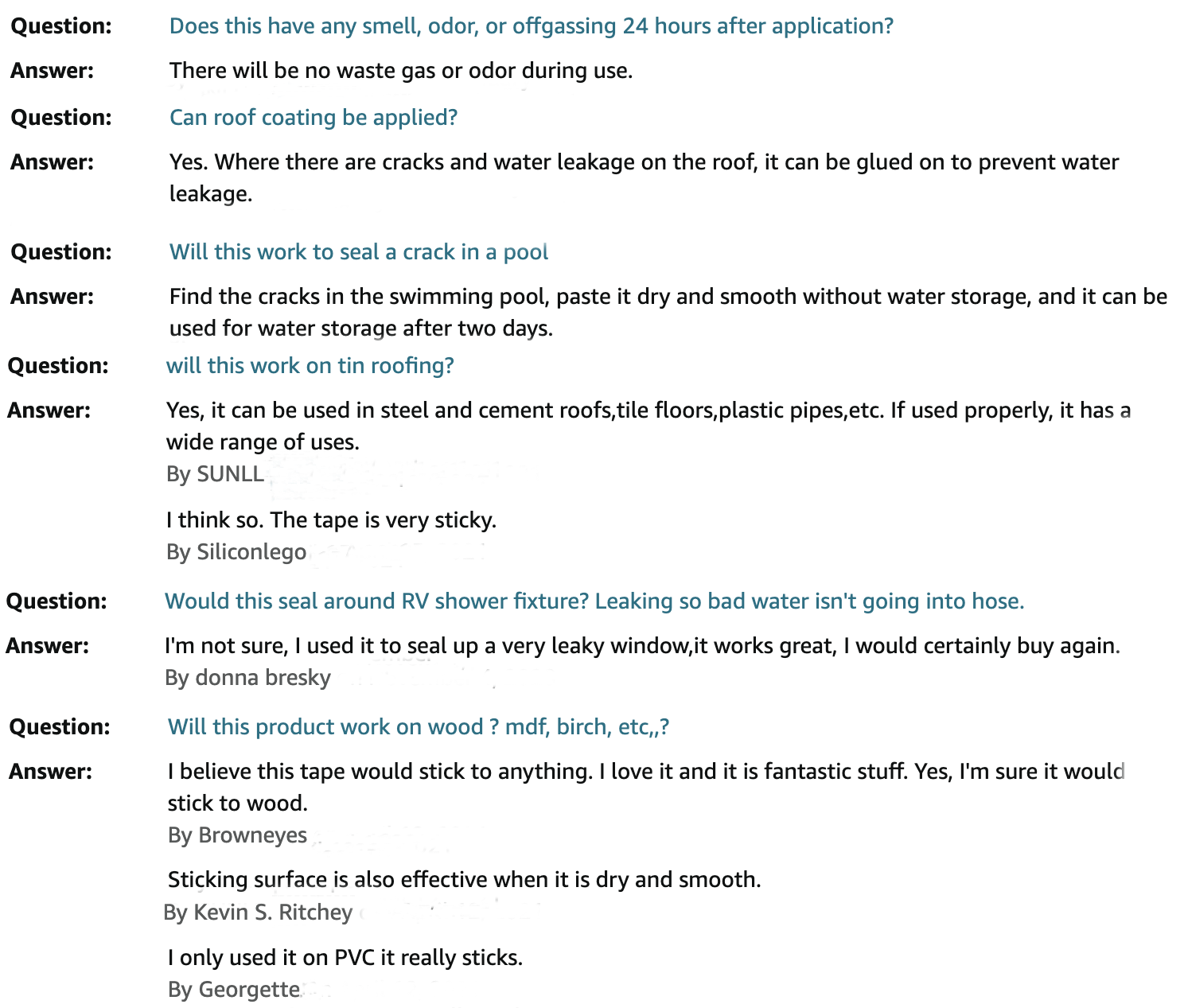Select the answer saying tape would stick to anything
The height and width of the screenshot is (1008, 1184).
(x=645, y=772)
